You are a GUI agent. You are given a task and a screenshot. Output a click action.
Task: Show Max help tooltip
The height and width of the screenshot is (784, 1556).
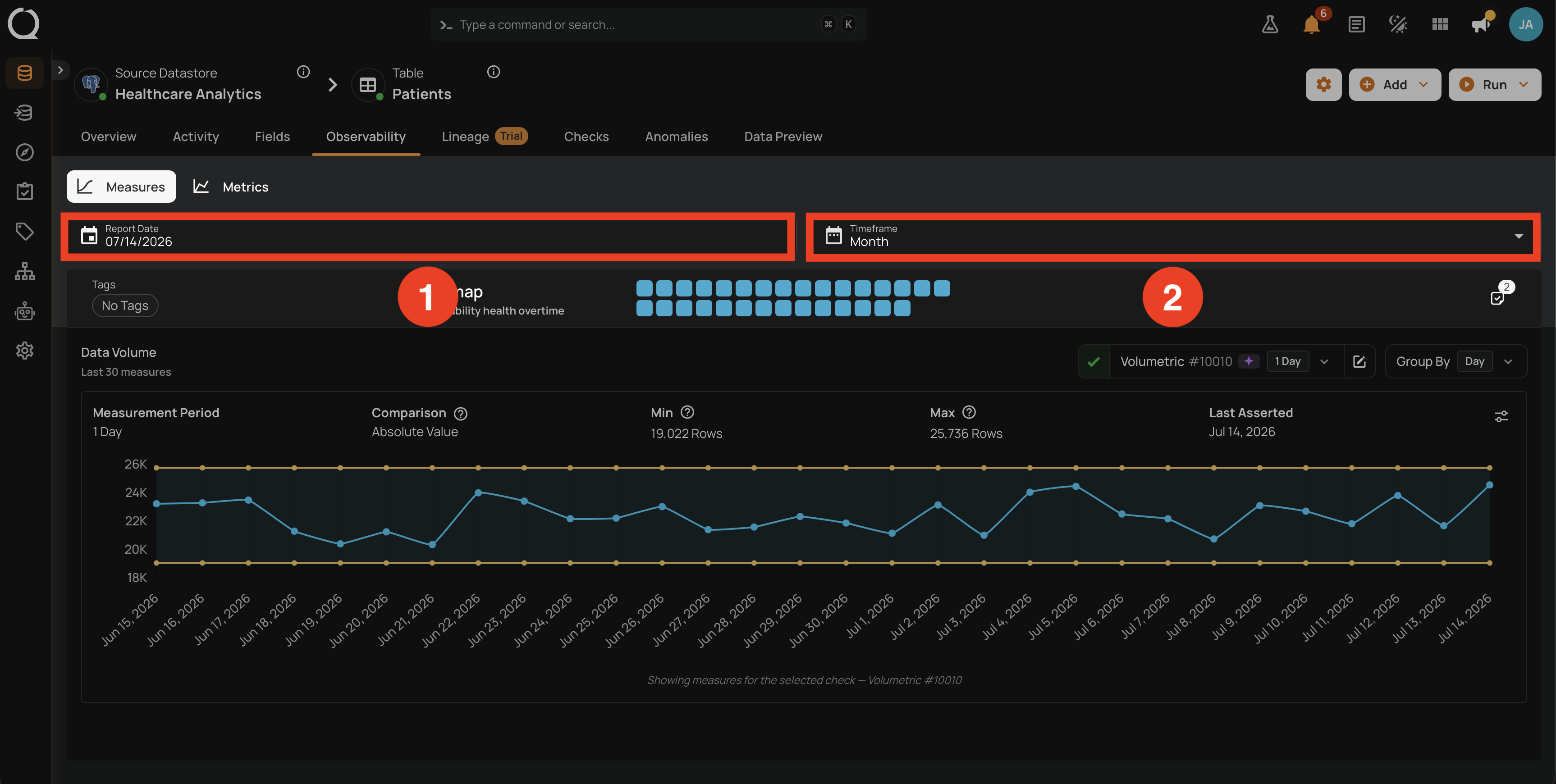pos(969,412)
